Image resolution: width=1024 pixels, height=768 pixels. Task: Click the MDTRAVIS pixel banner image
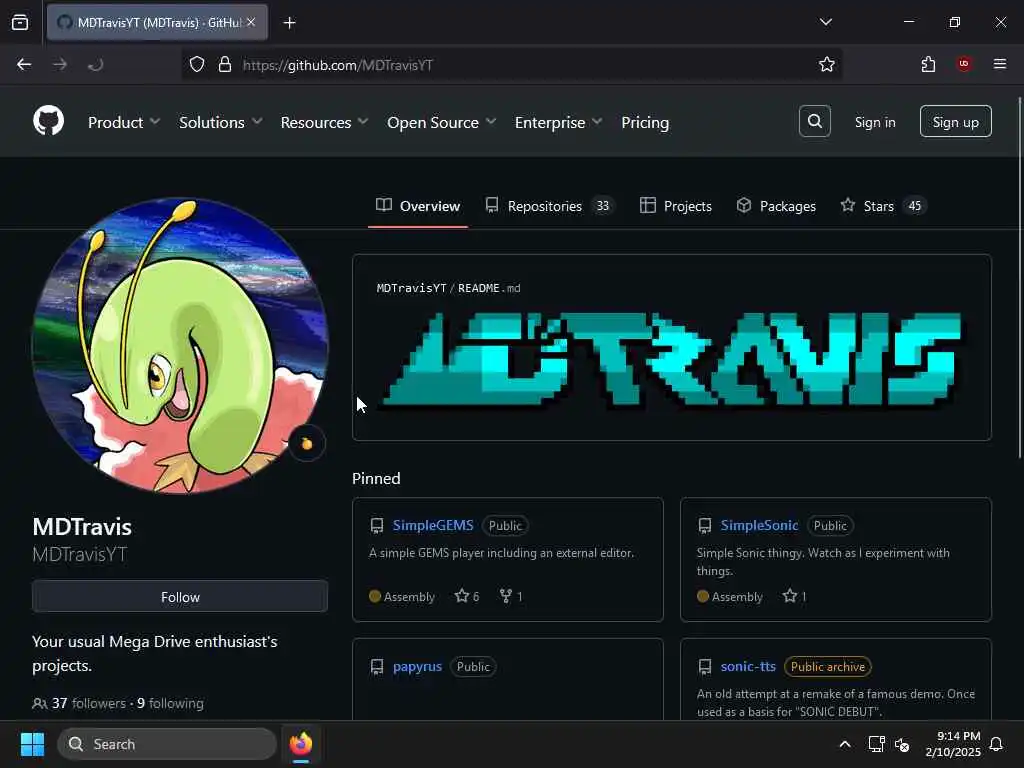coord(671,360)
